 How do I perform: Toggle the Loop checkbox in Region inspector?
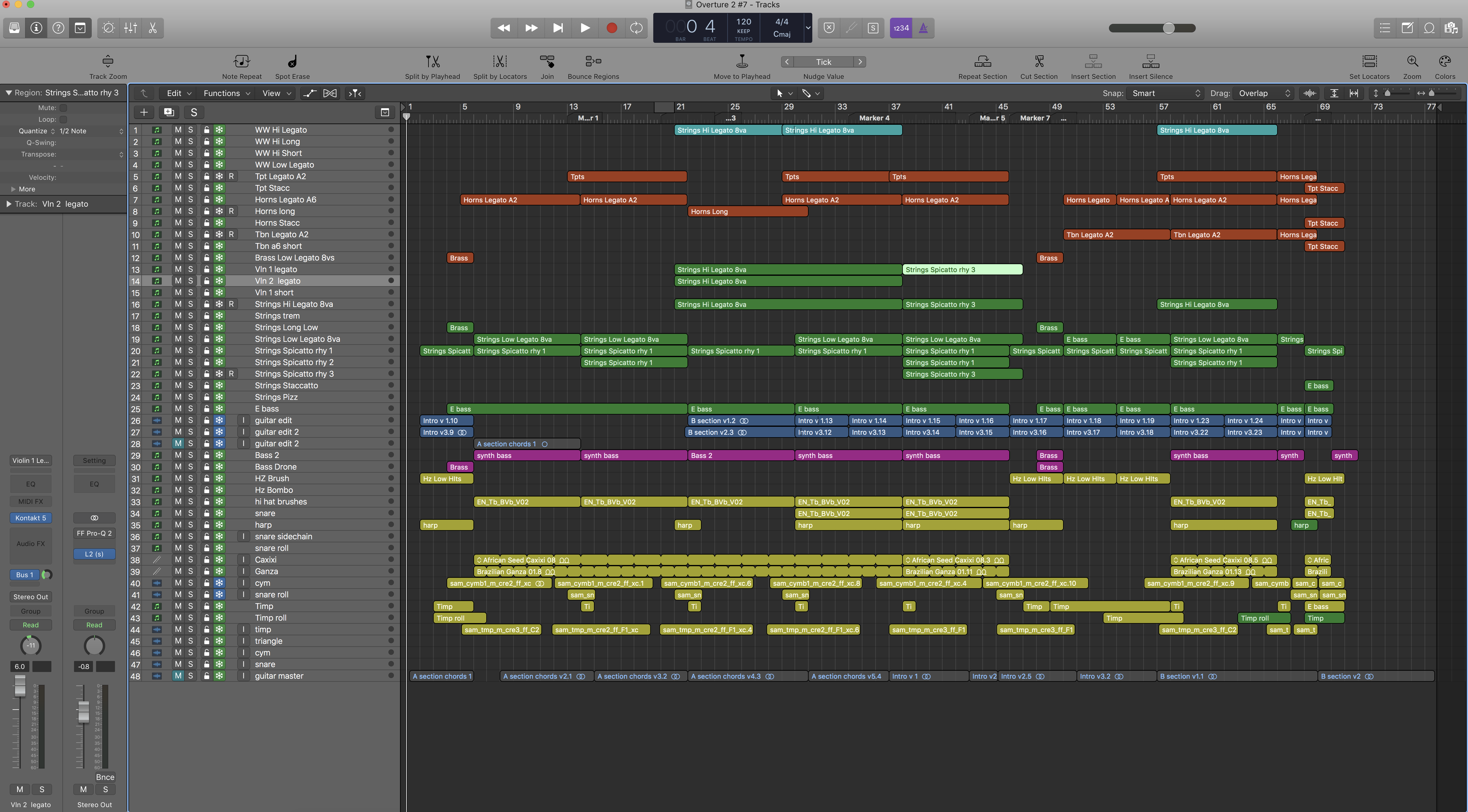point(63,120)
